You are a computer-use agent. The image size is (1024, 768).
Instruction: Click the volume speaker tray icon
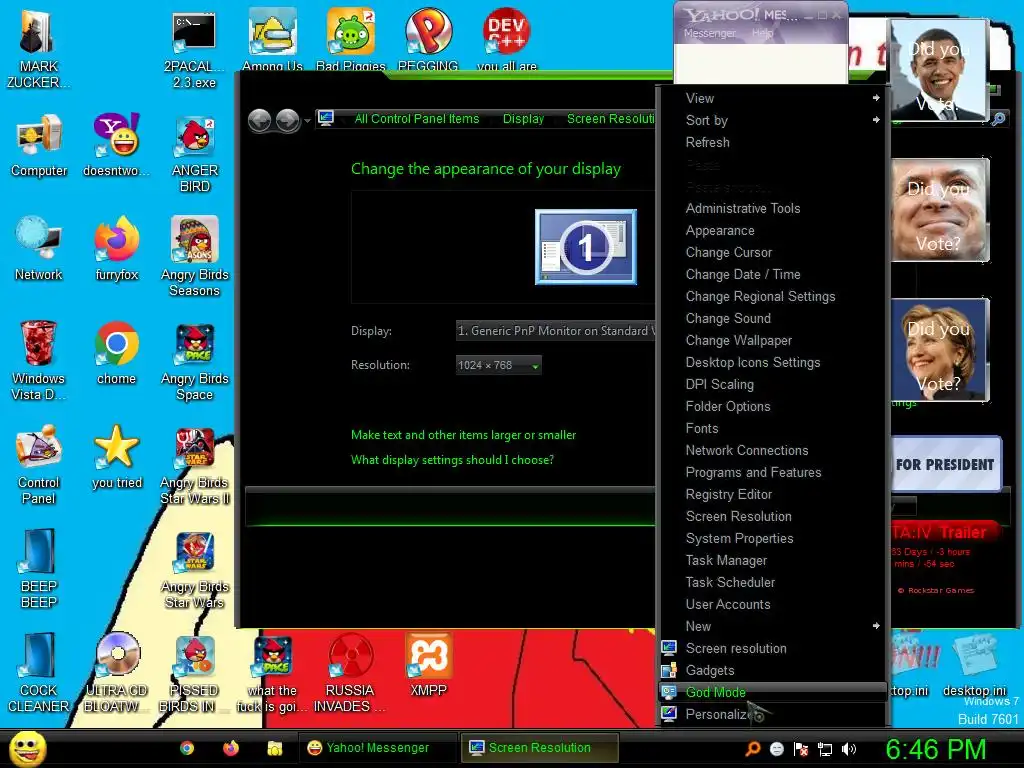pos(849,749)
